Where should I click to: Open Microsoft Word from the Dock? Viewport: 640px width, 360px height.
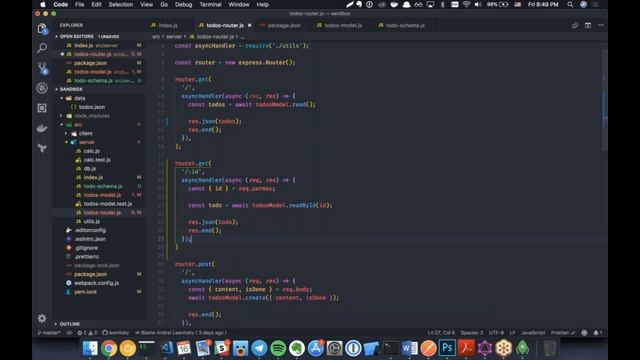click(x=409, y=348)
